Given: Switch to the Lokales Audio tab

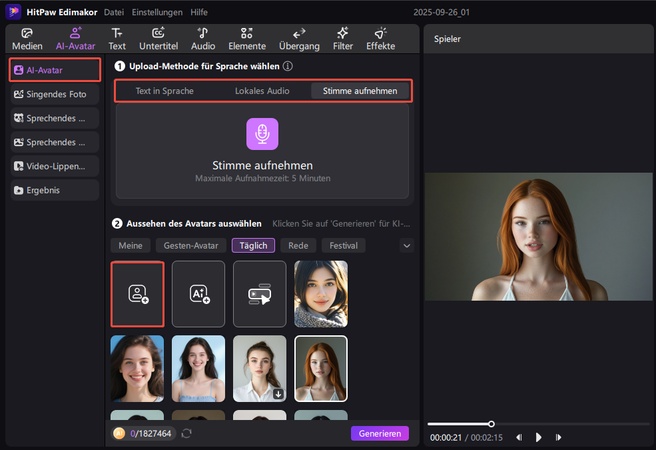Looking at the screenshot, I should tap(262, 91).
